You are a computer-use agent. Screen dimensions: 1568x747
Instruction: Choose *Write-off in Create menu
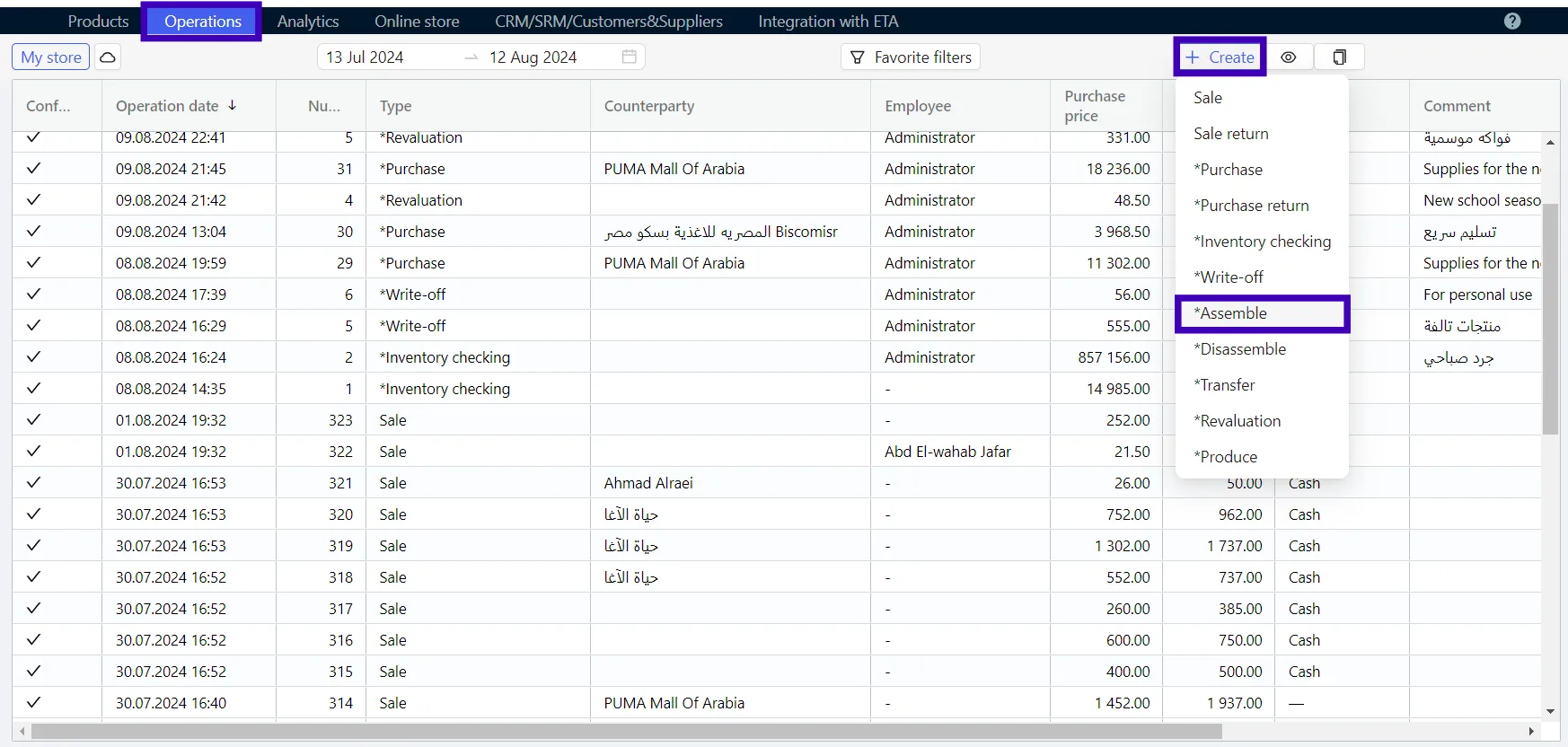pos(1262,277)
